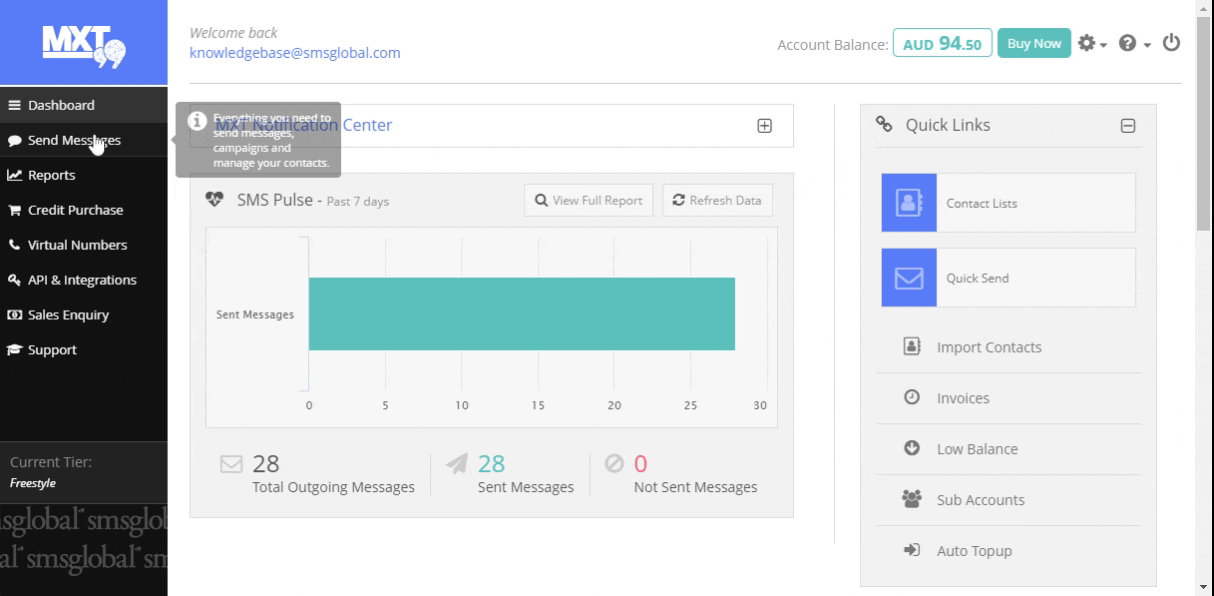
Task: Click the Quick Send envelope icon
Action: point(908,278)
